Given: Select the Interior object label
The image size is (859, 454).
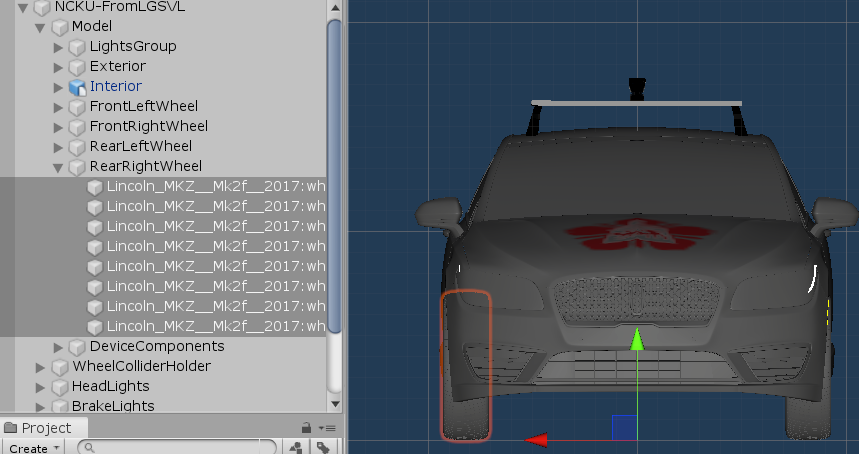Looking at the screenshot, I should click(116, 86).
